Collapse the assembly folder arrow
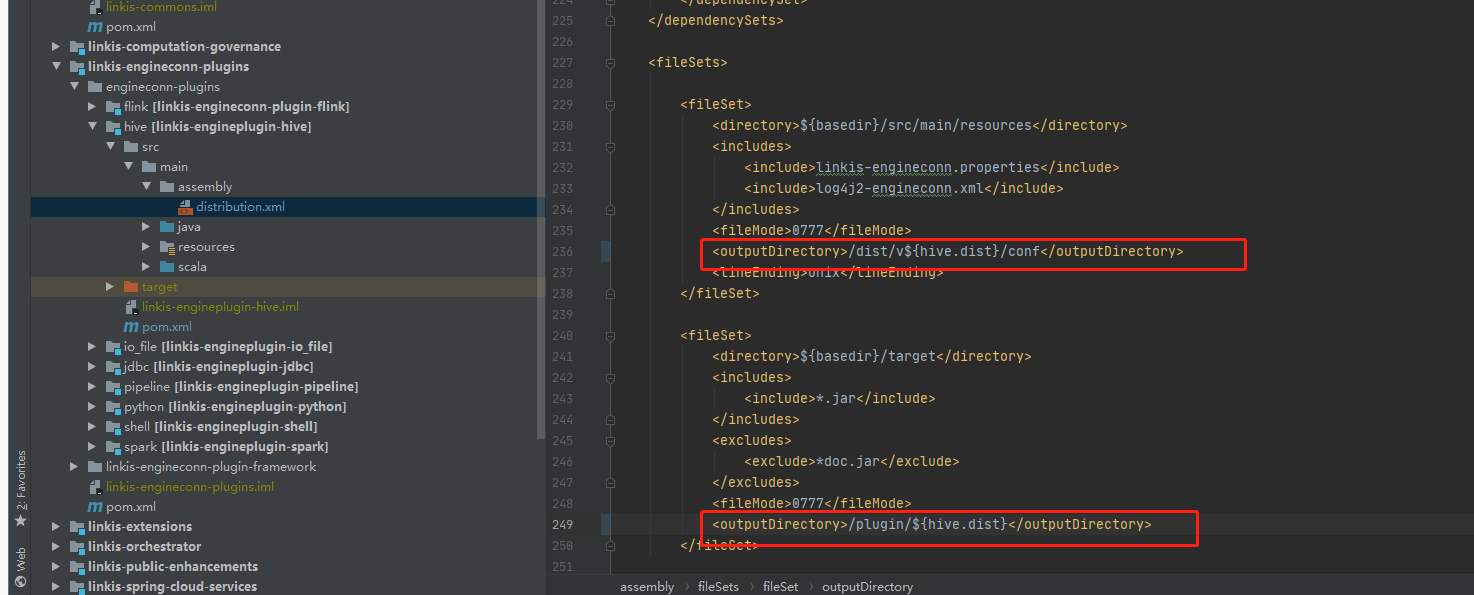 pyautogui.click(x=146, y=187)
